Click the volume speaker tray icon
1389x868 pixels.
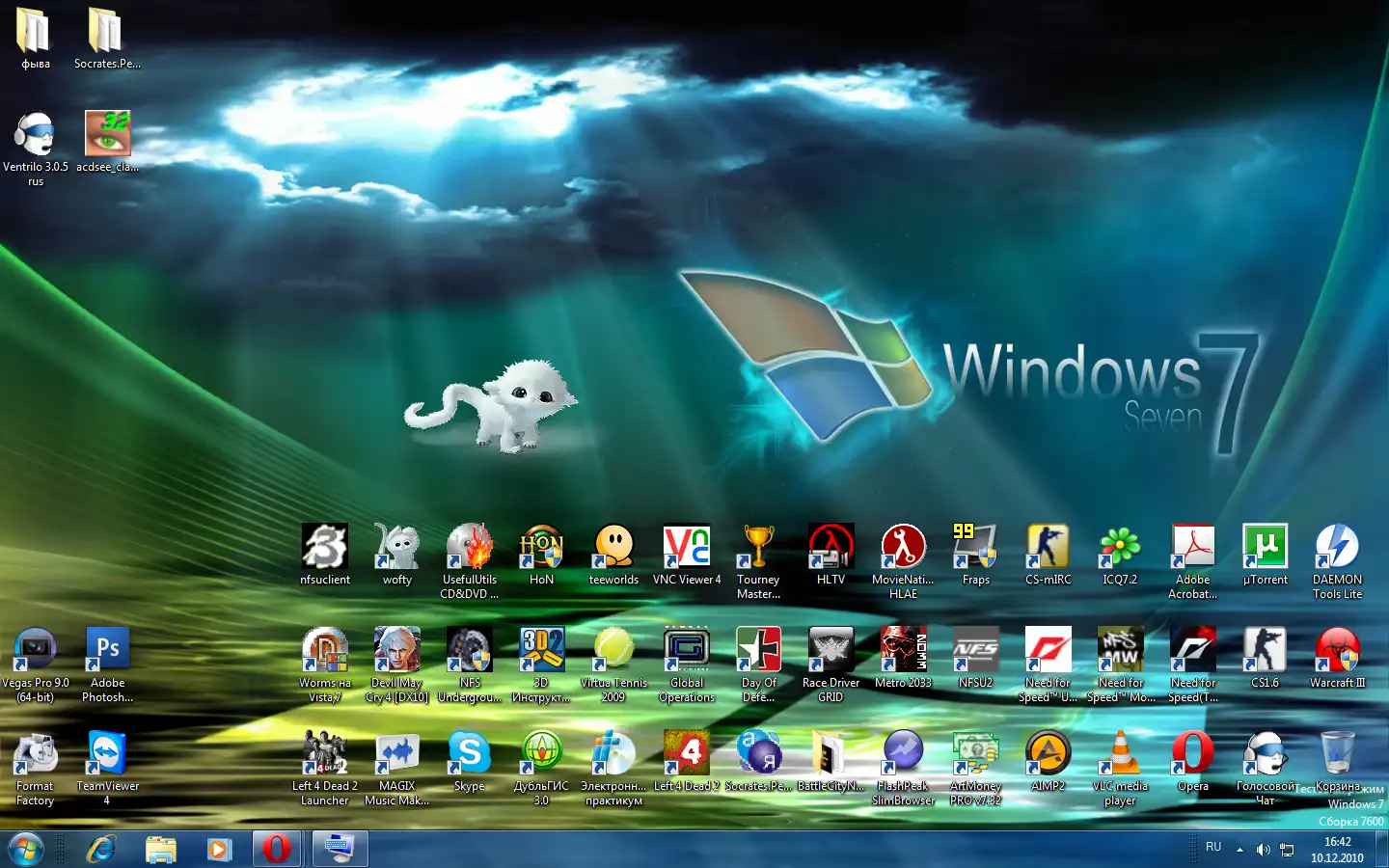(1263, 850)
